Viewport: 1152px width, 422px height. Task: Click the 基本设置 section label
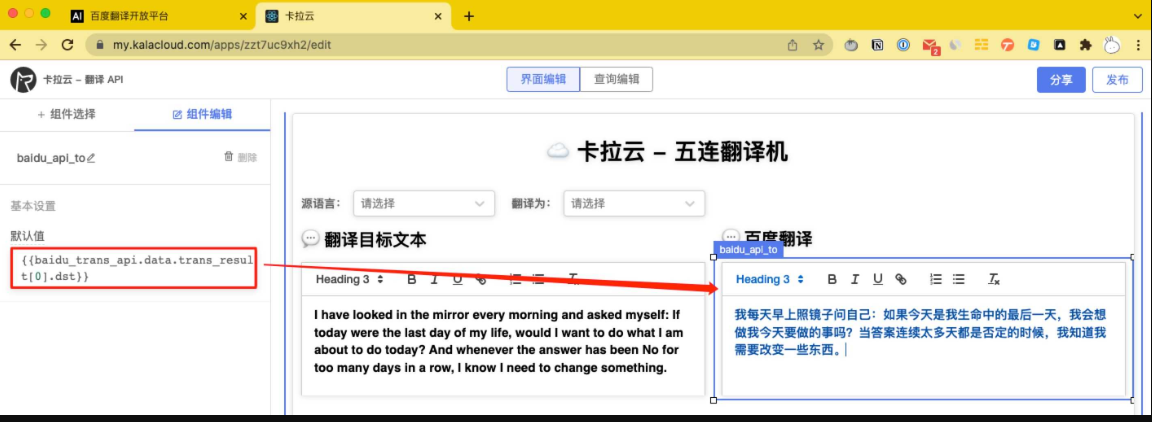[33, 206]
